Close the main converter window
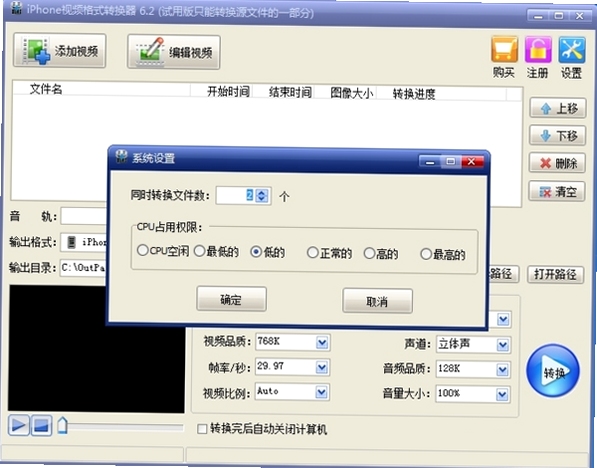Viewport: 597px width, 468px height. click(579, 16)
